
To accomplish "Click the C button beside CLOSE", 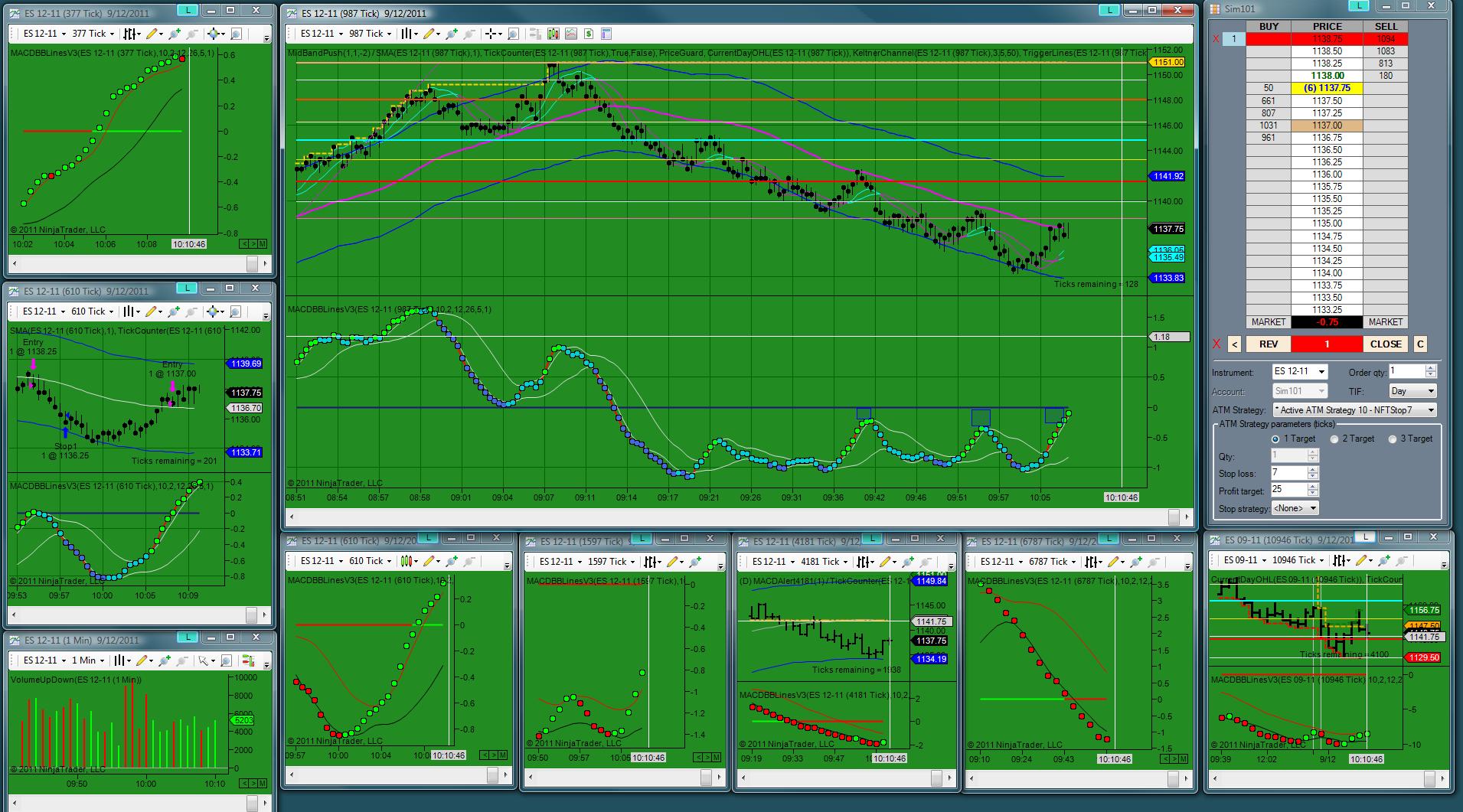I will pyautogui.click(x=1420, y=344).
